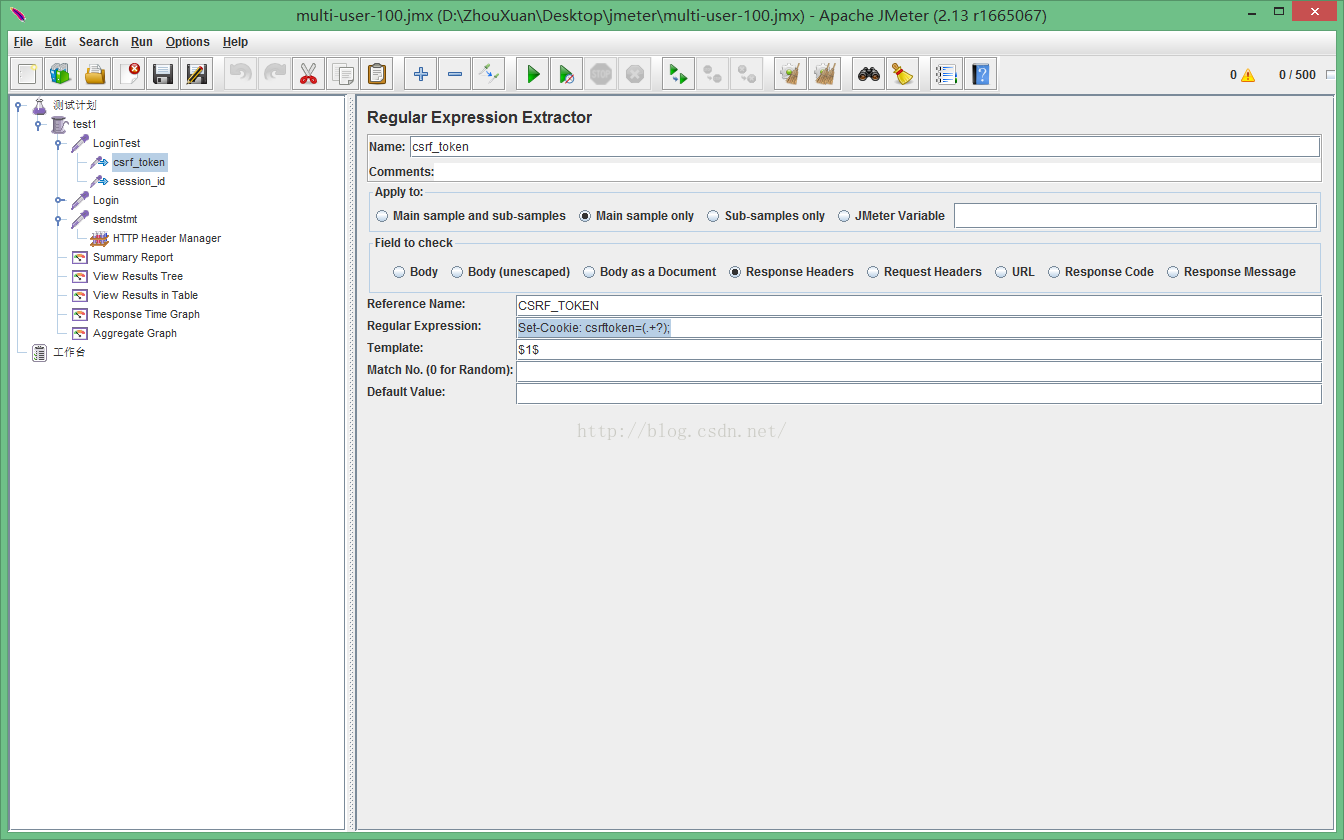Select Aggregate Graph in tree
Viewport: 1344px width, 840px height.
[x=135, y=333]
